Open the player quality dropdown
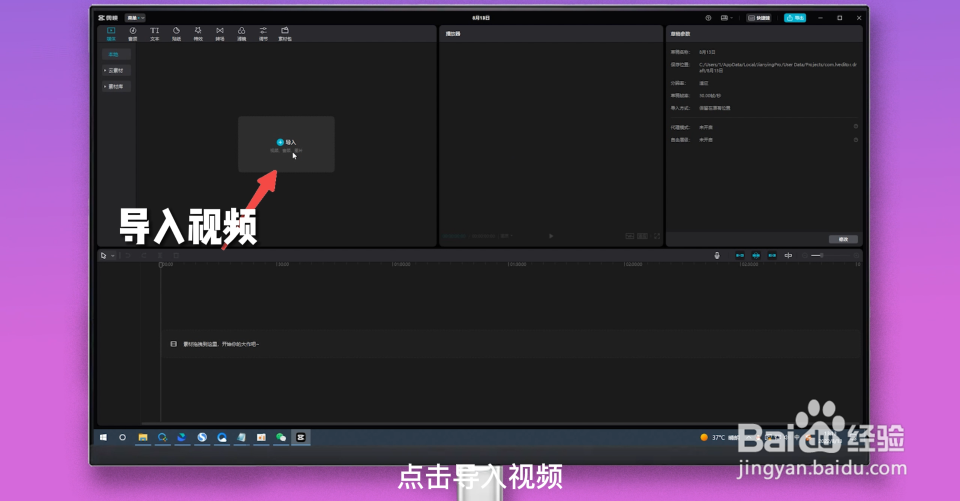960x501 pixels. 507,236
